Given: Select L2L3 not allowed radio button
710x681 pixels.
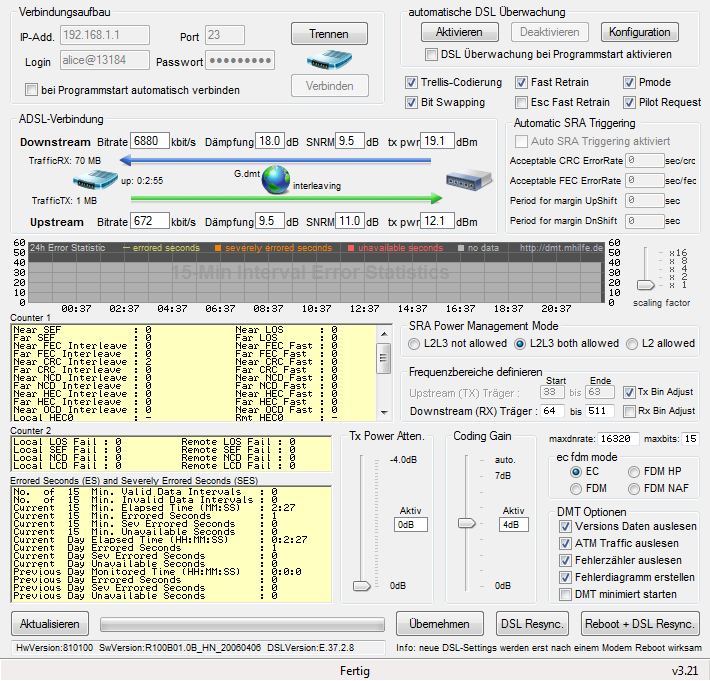Looking at the screenshot, I should [x=414, y=344].
